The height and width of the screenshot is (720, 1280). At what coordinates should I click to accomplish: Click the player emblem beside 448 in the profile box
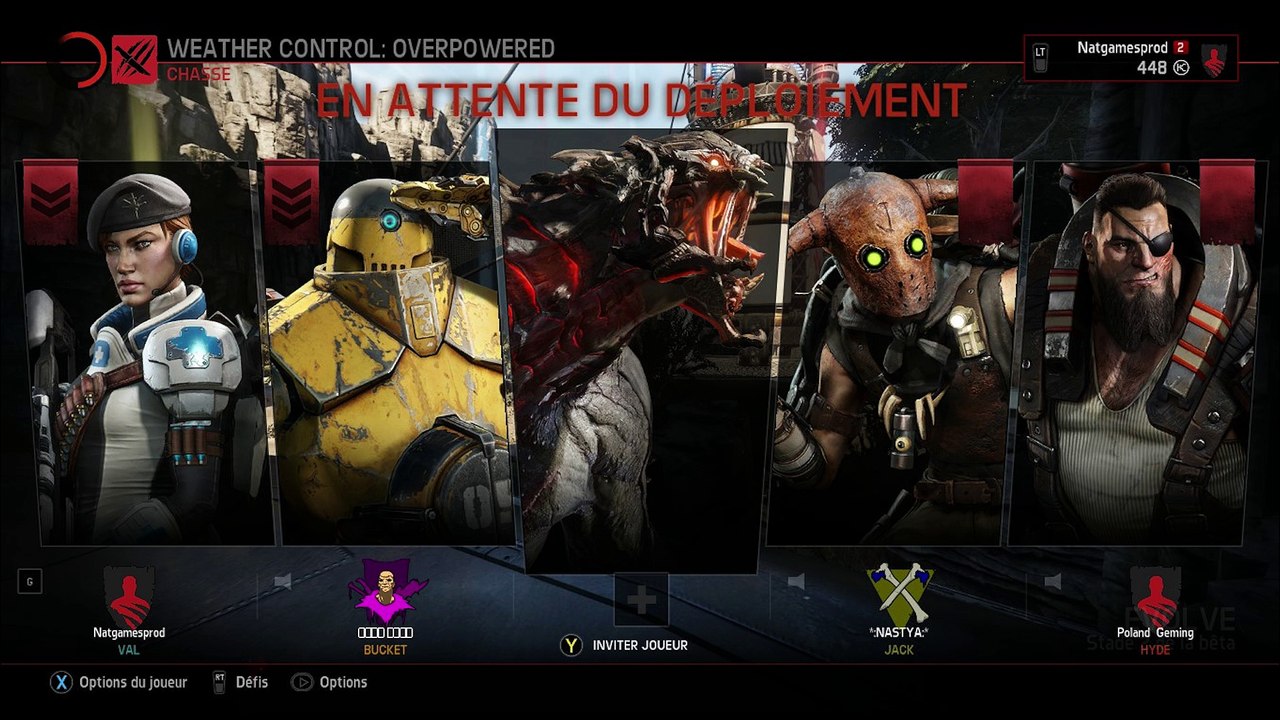[x=1214, y=59]
